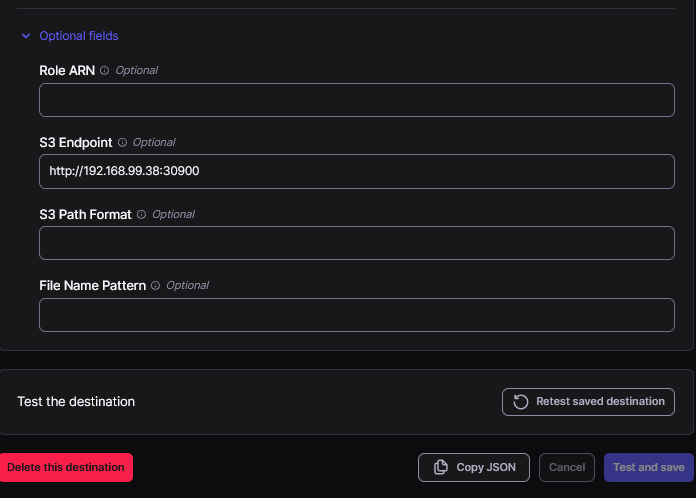
Task: Delete this destination
Action: click(66, 467)
